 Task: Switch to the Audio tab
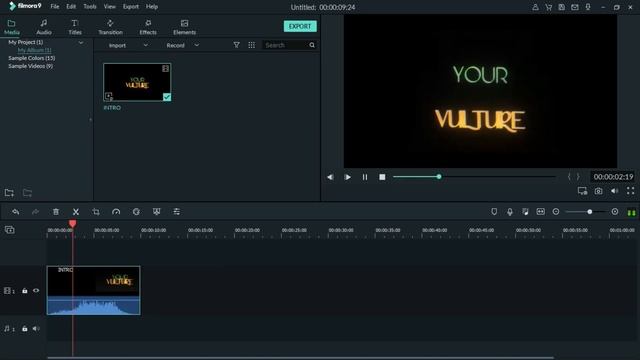click(x=44, y=27)
